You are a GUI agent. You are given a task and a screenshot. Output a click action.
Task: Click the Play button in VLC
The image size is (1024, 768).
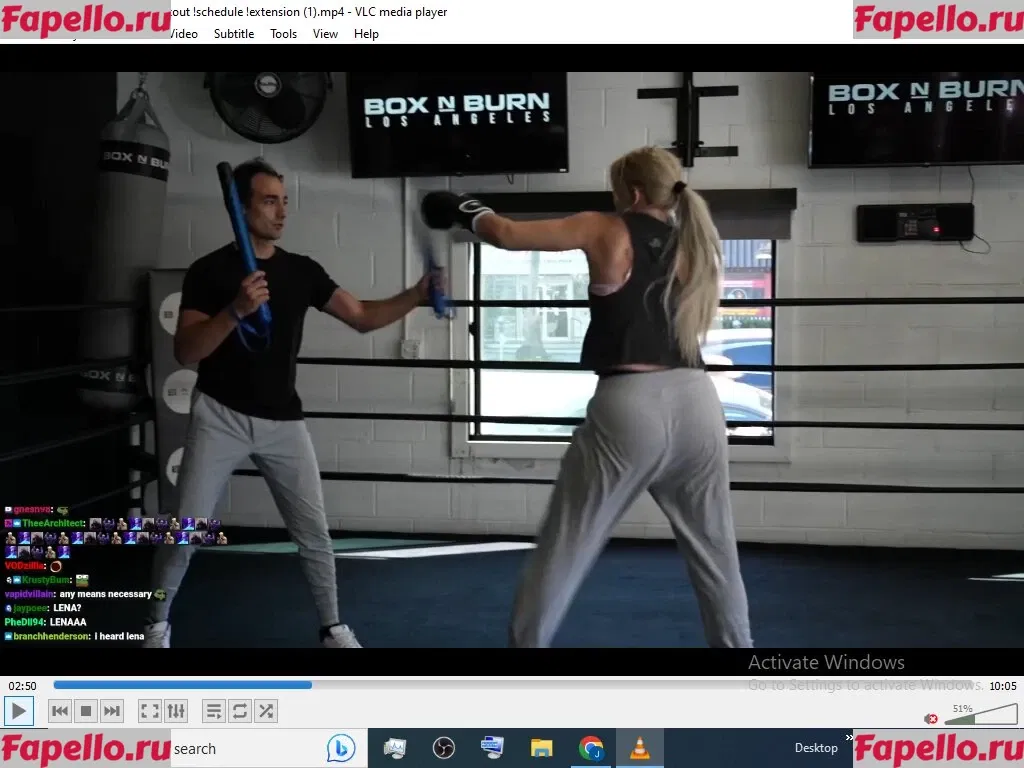point(18,711)
